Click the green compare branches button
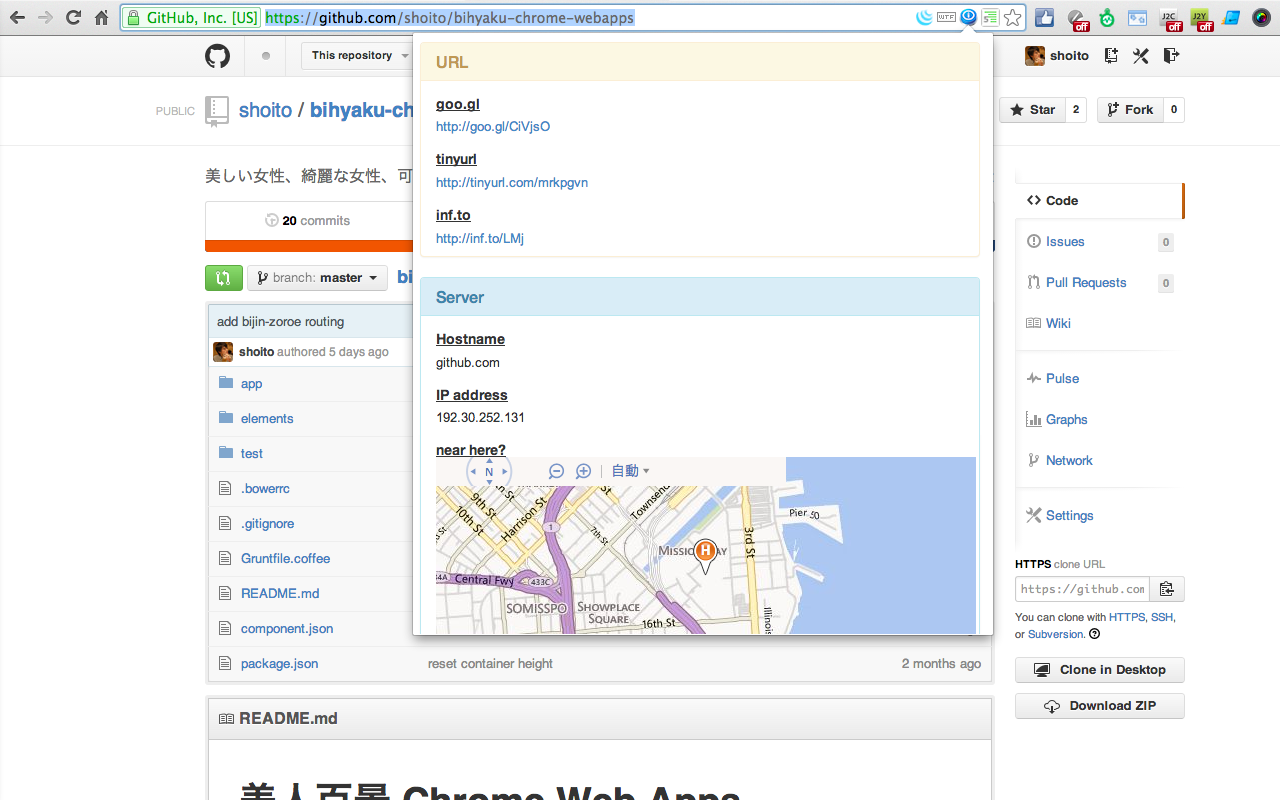The width and height of the screenshot is (1280, 800). click(x=224, y=278)
